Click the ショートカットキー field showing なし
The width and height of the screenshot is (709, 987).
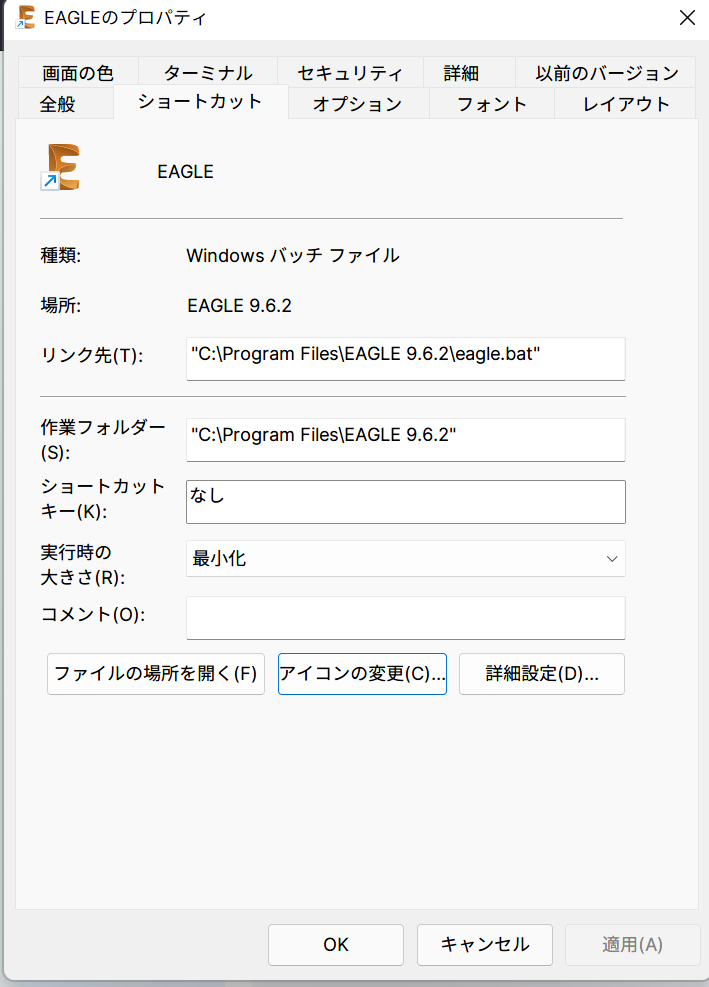click(405, 501)
